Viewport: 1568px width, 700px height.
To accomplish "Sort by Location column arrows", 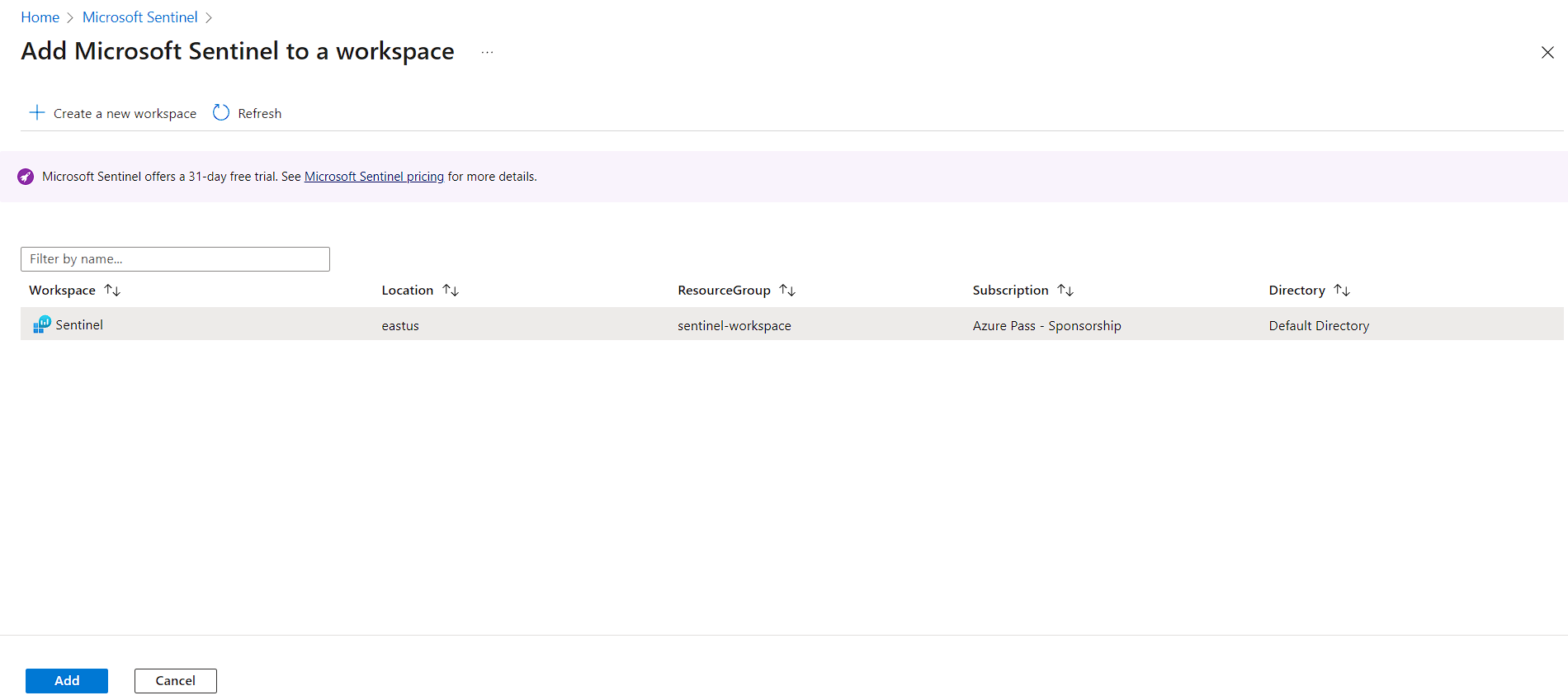I will coord(451,291).
